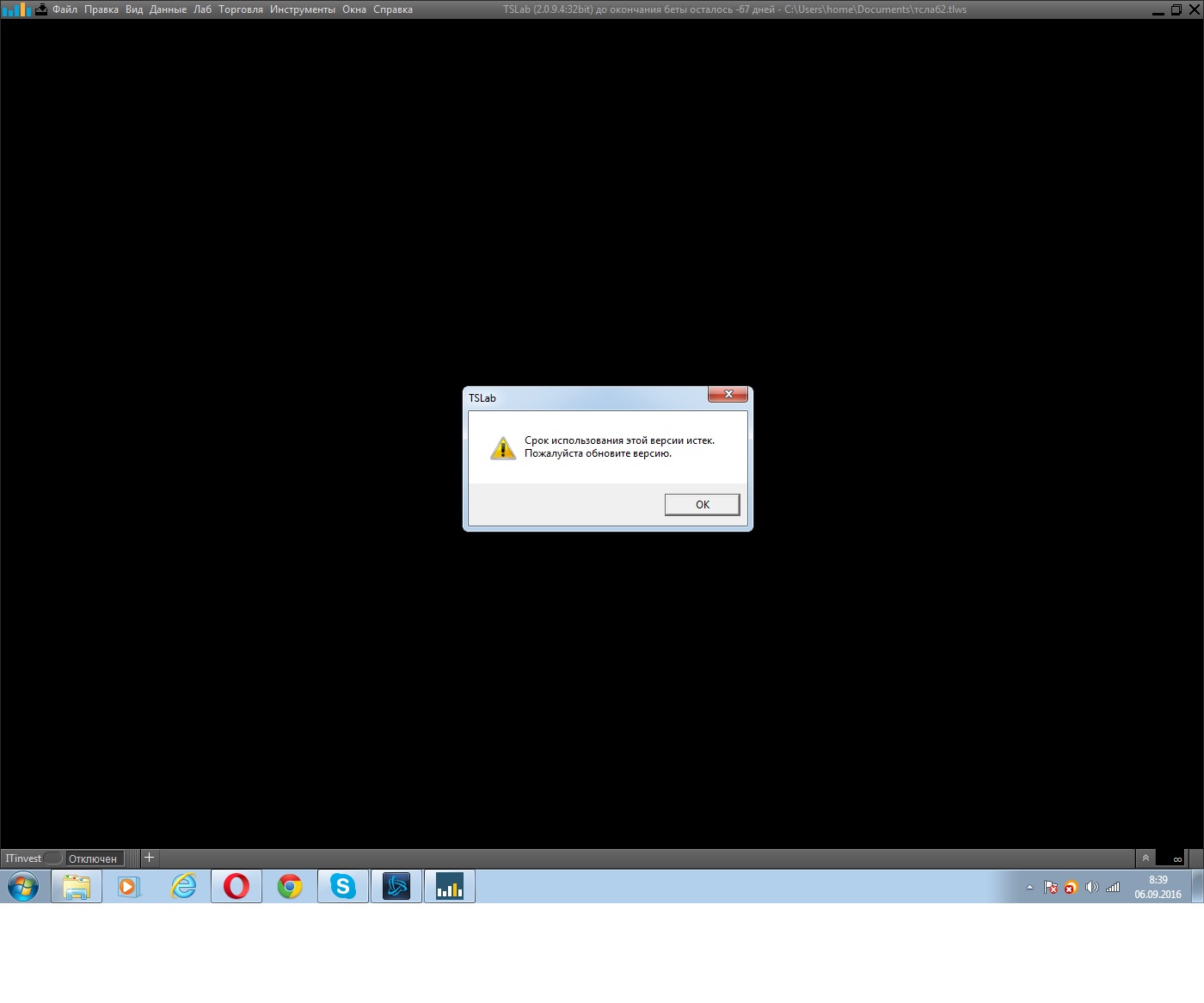The height and width of the screenshot is (1003, 1204).
Task: Open the Правка menu
Action: (x=101, y=9)
